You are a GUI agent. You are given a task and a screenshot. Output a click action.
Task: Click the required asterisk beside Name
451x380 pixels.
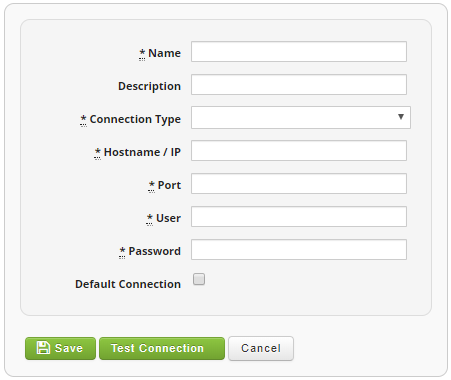[x=142, y=53]
